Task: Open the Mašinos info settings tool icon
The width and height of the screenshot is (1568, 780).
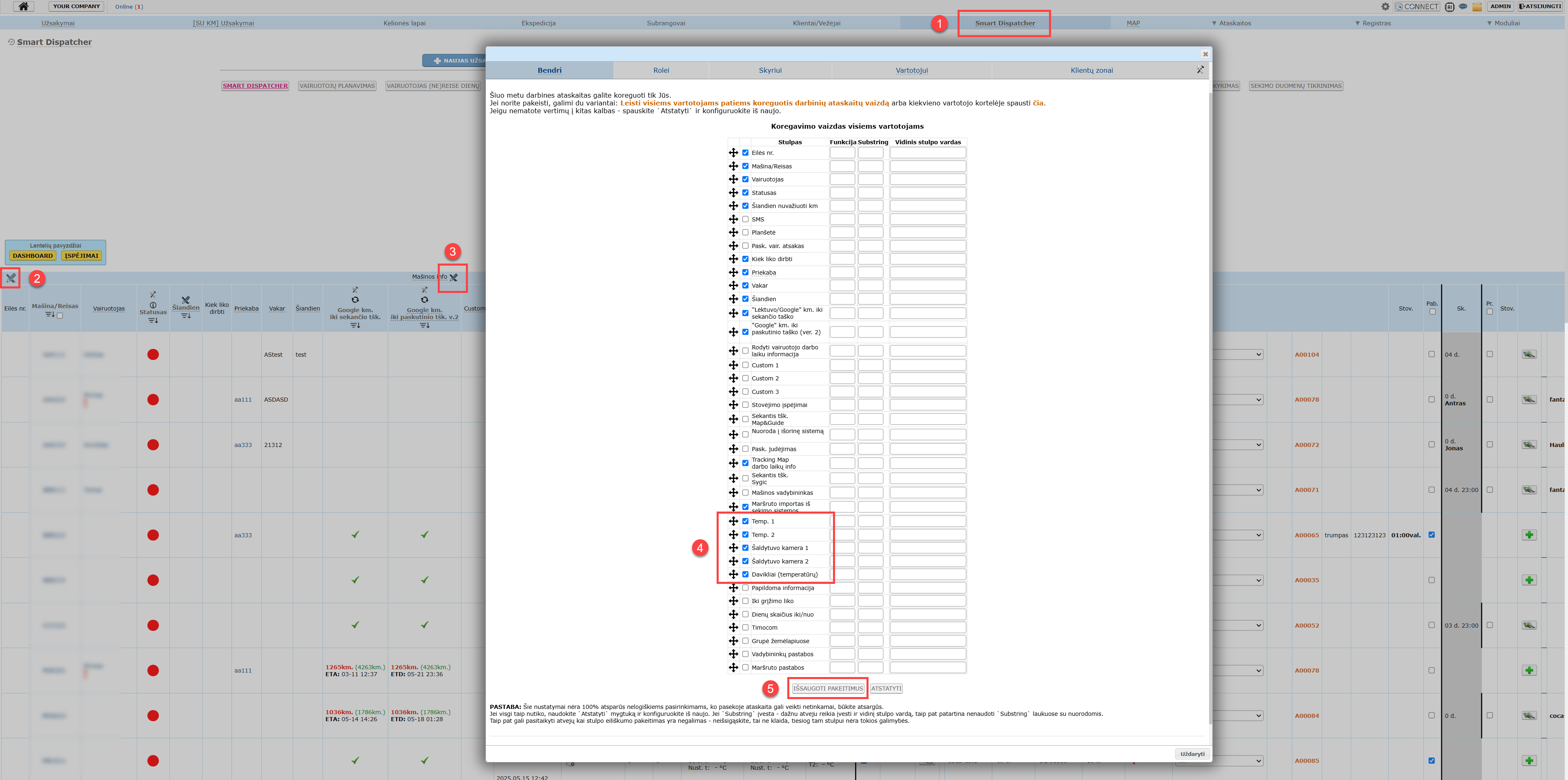Action: (454, 277)
